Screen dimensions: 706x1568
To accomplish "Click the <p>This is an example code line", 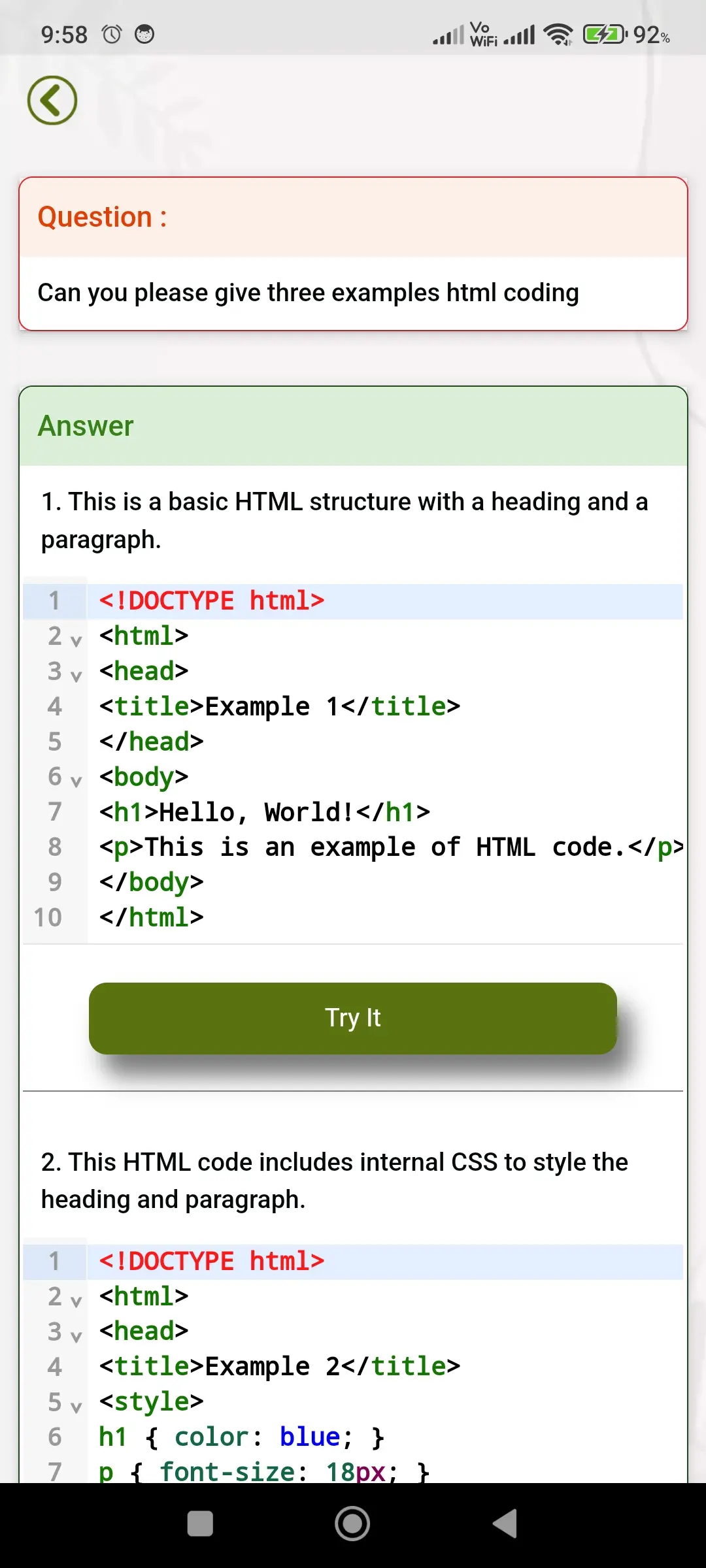I will 391,847.
